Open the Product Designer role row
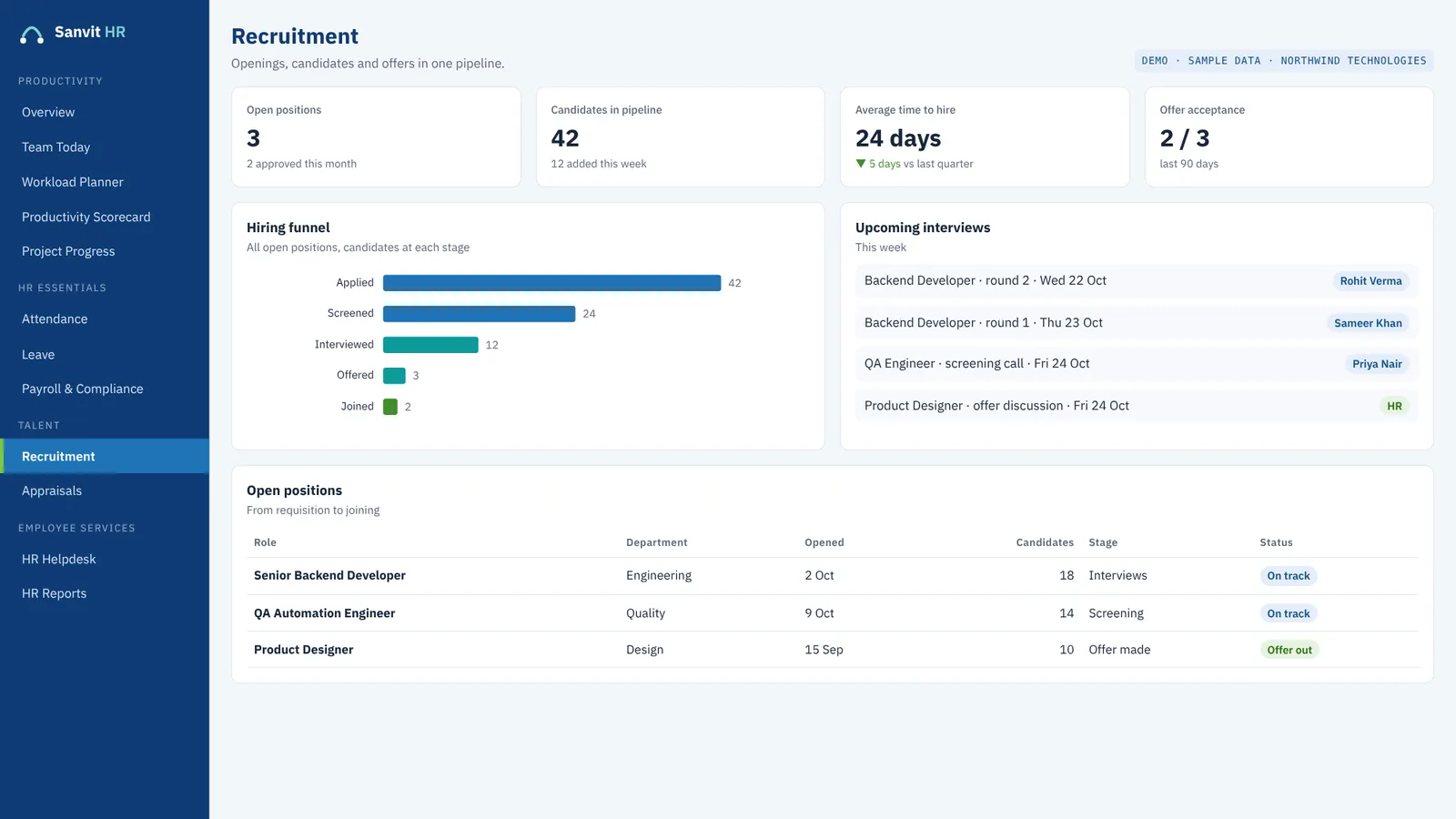The image size is (1456, 819). click(833, 650)
